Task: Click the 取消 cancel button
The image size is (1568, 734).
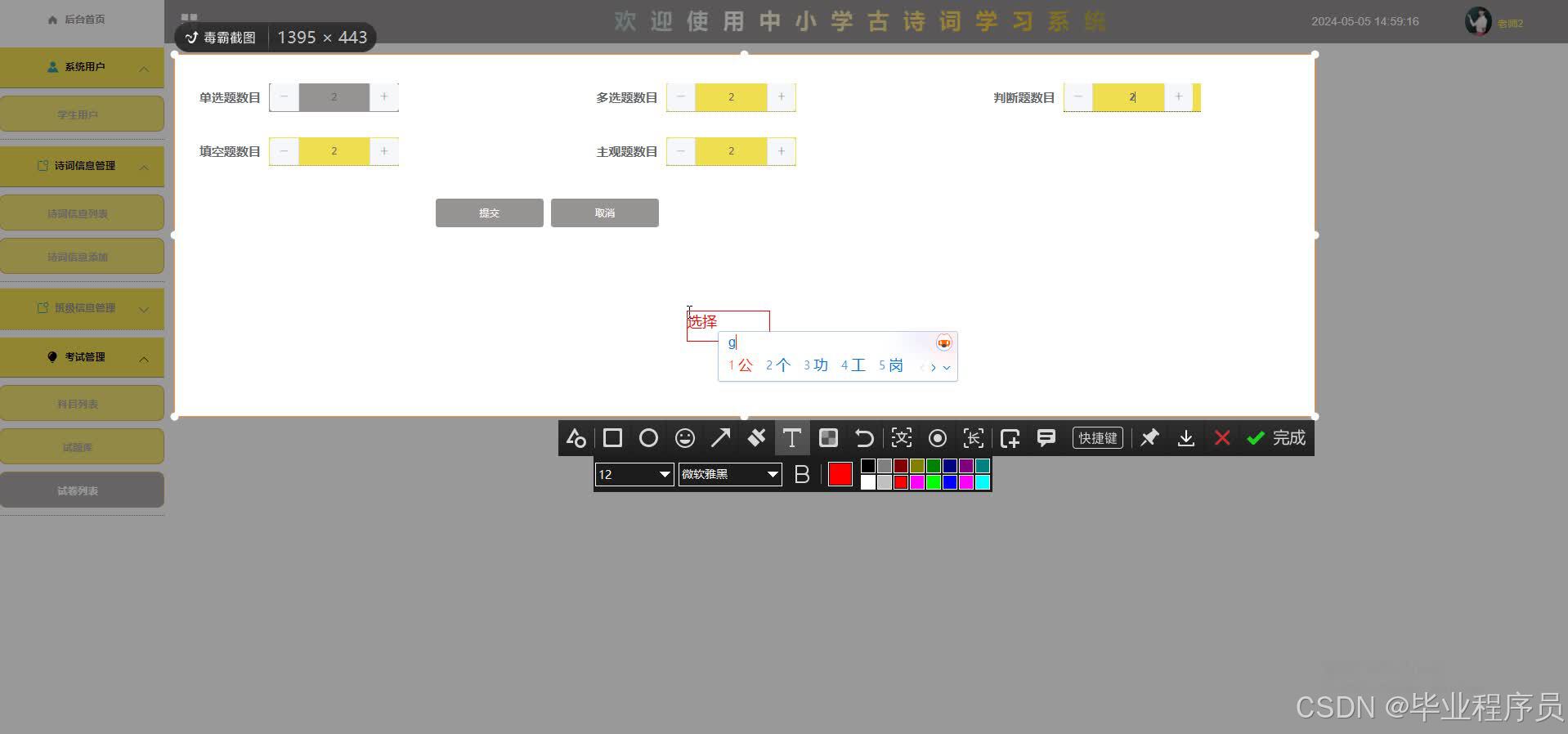Action: pos(605,213)
